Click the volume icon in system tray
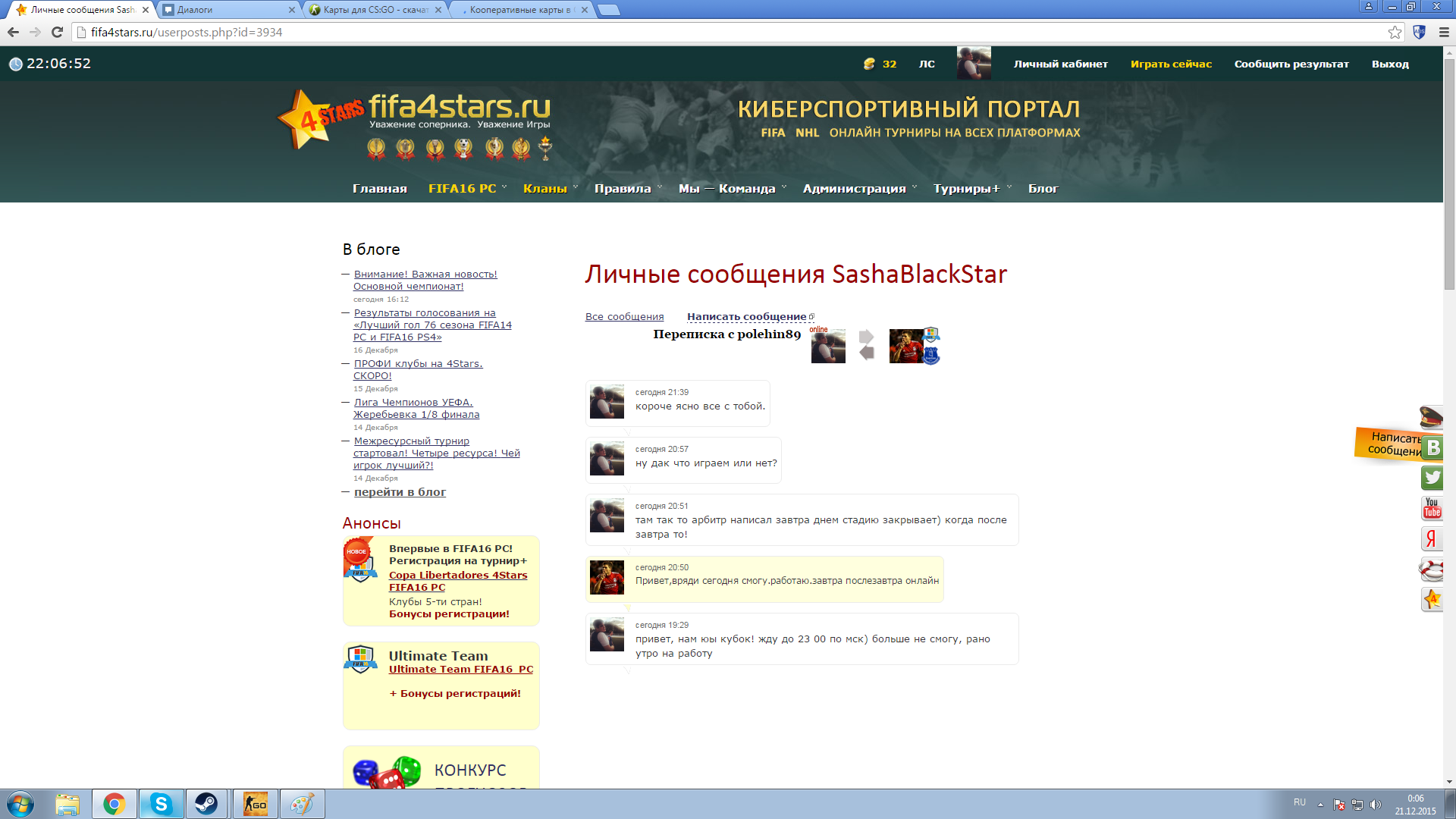This screenshot has height=819, width=1456. 1376,805
